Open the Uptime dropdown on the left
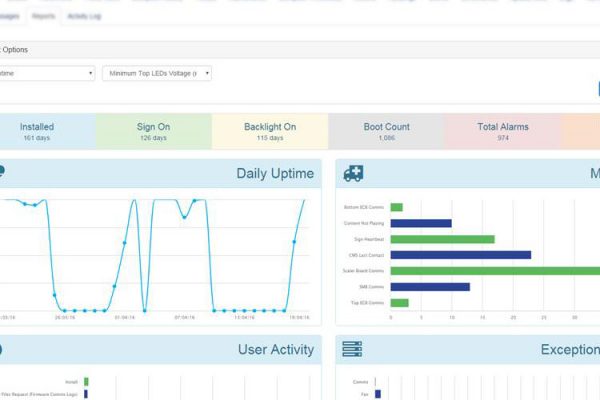The width and height of the screenshot is (600, 400). pos(46,73)
